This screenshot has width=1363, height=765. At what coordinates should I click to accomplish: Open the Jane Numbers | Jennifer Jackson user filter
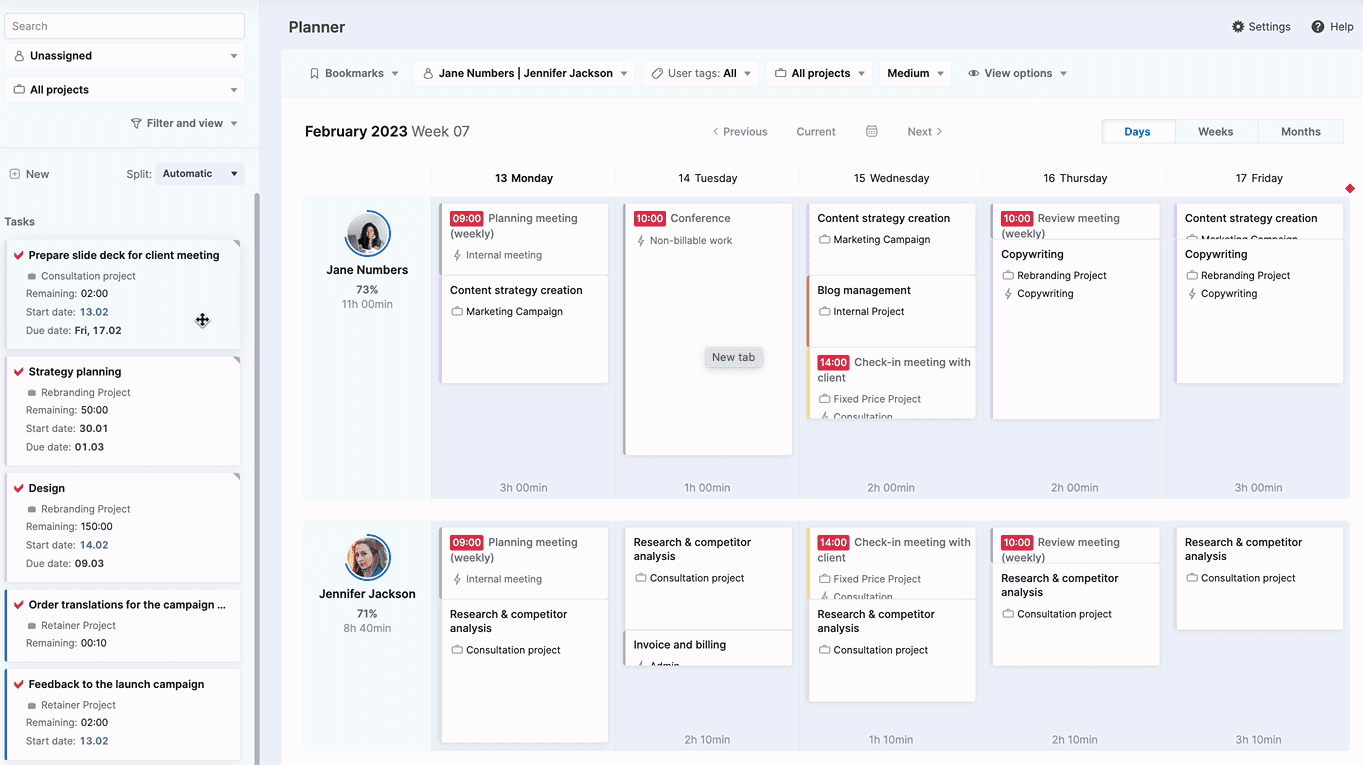coord(524,73)
